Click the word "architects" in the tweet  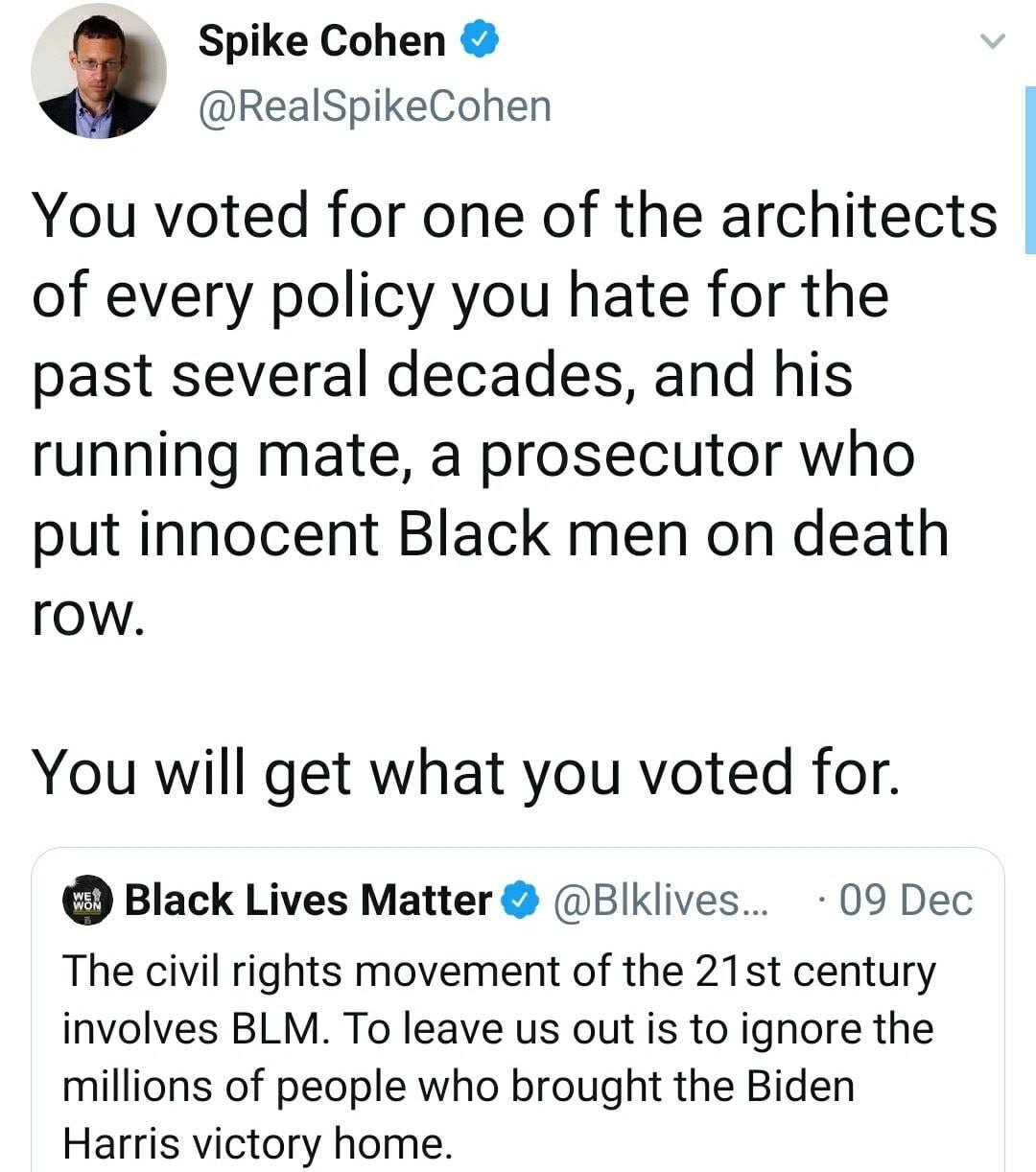859,215
